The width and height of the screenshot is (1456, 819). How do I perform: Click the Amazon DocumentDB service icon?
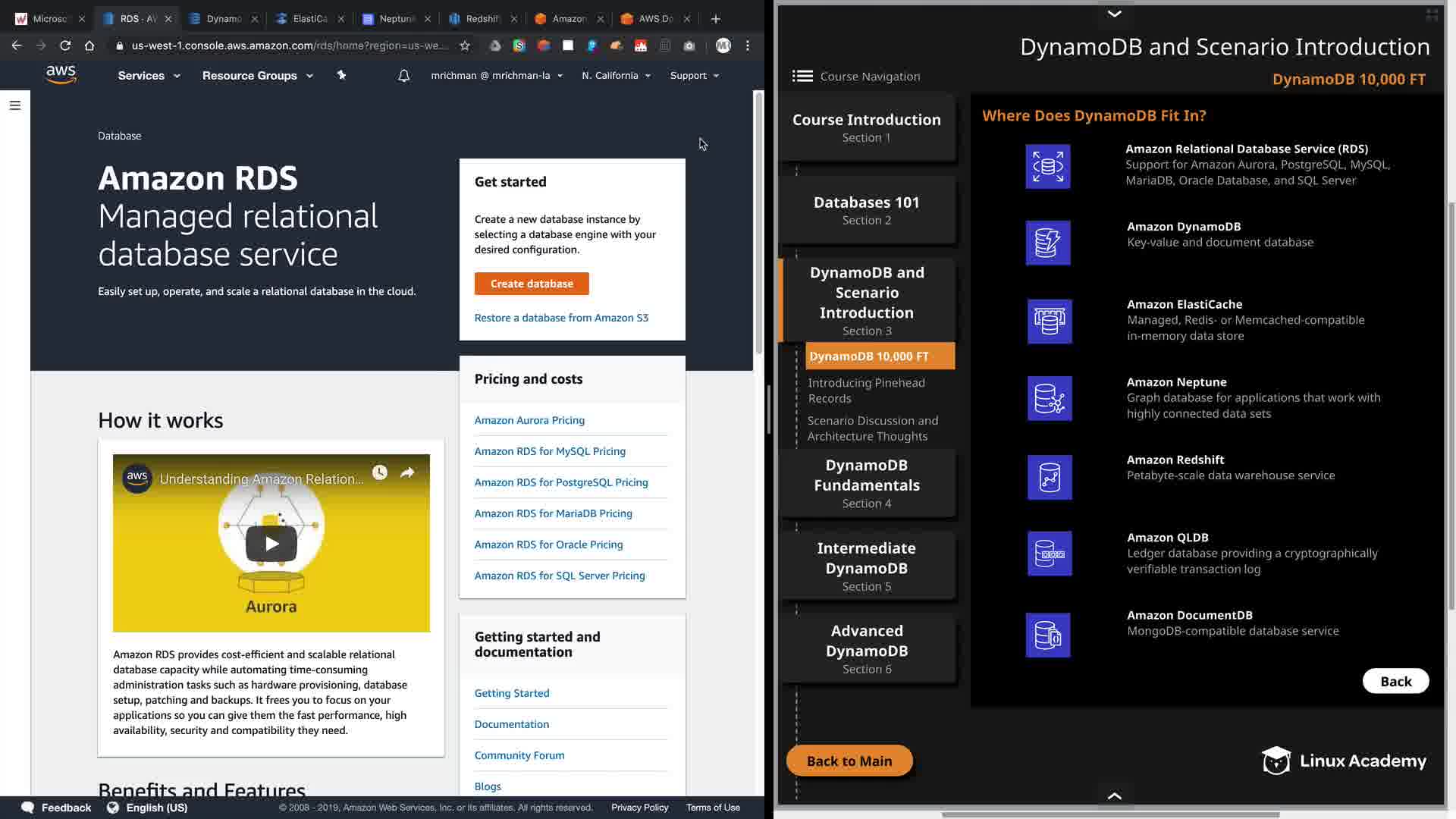coord(1048,635)
